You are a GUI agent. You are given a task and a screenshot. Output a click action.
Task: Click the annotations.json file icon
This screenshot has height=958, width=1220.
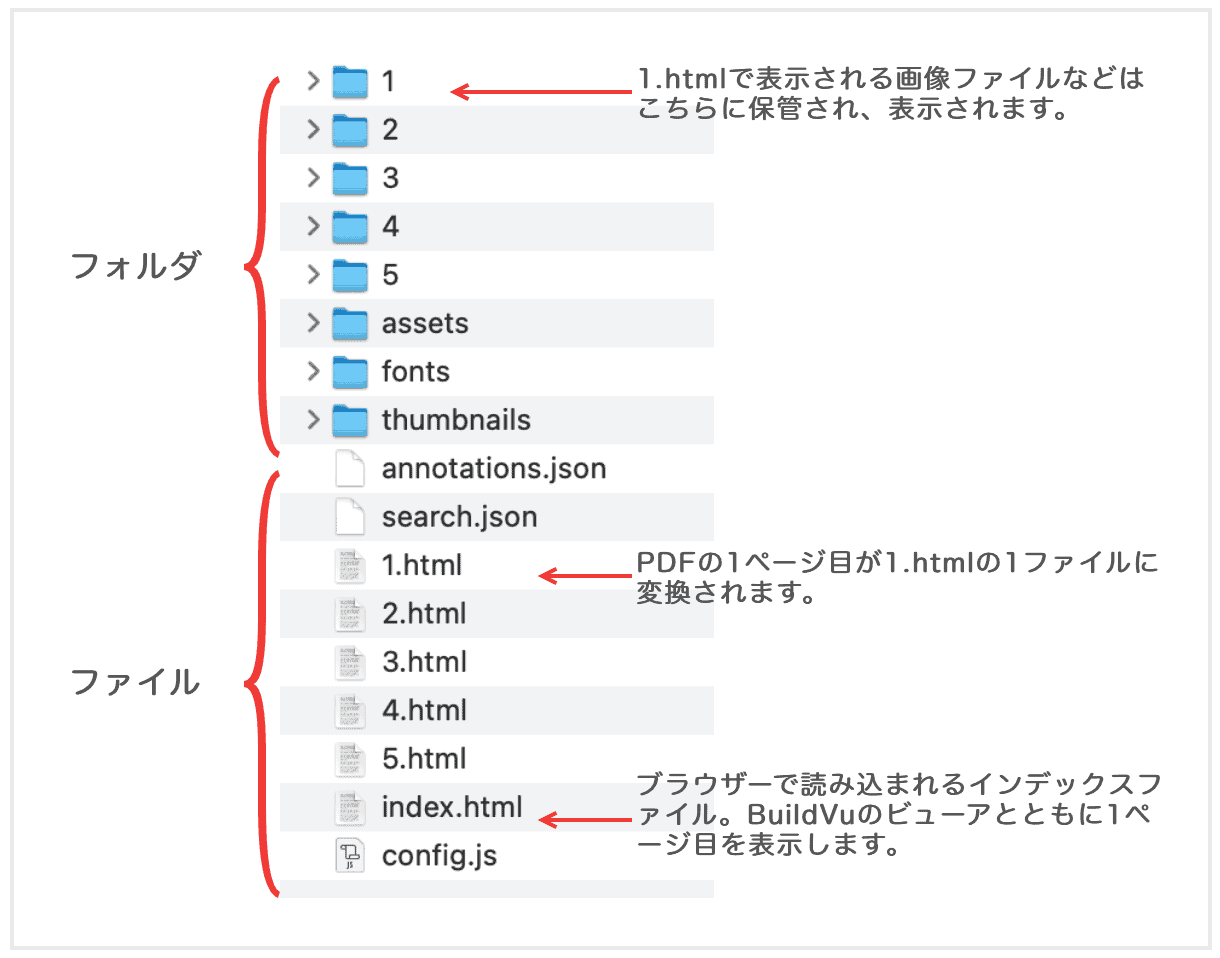pyautogui.click(x=350, y=468)
